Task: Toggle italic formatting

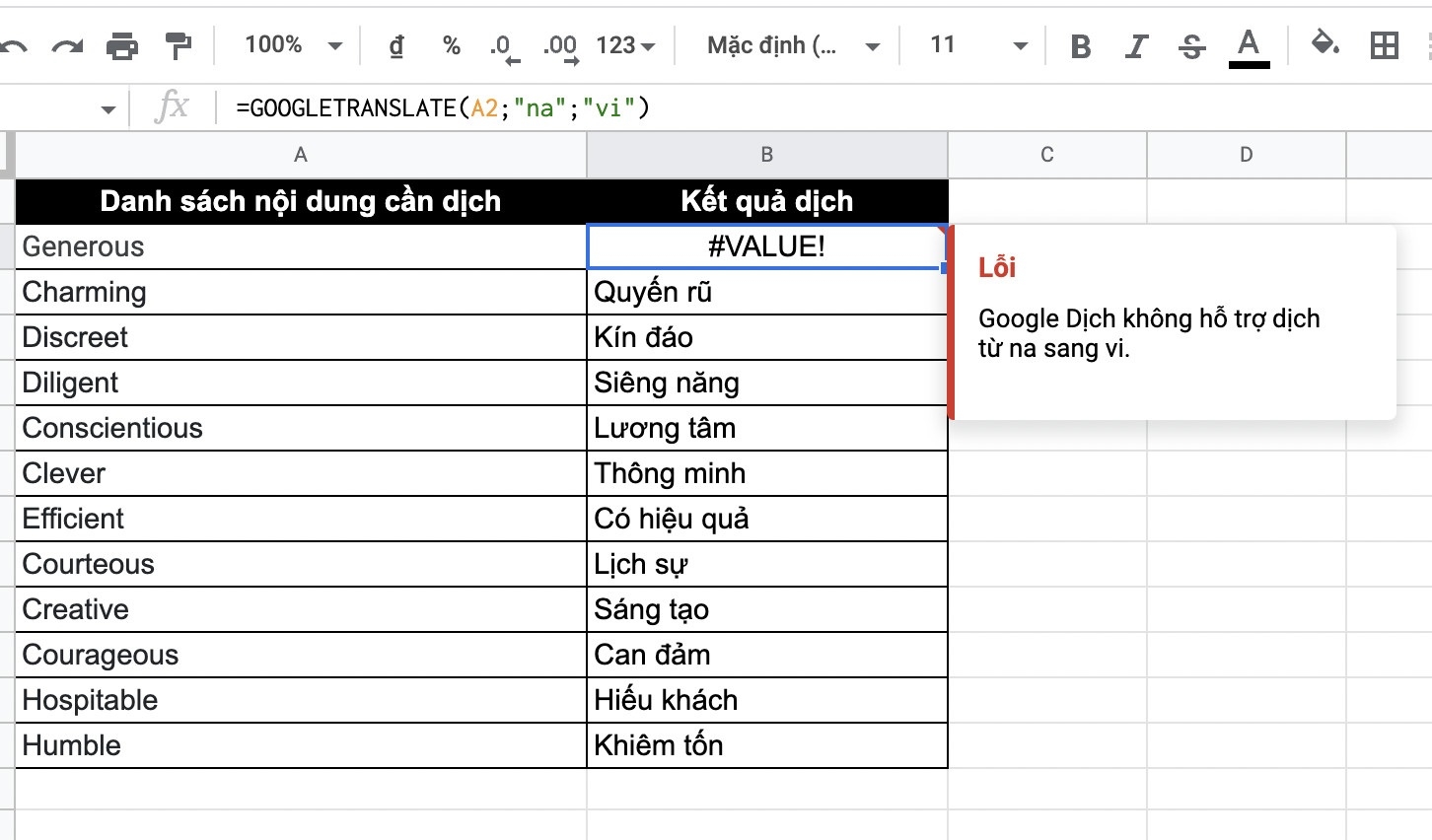Action: (x=1136, y=46)
